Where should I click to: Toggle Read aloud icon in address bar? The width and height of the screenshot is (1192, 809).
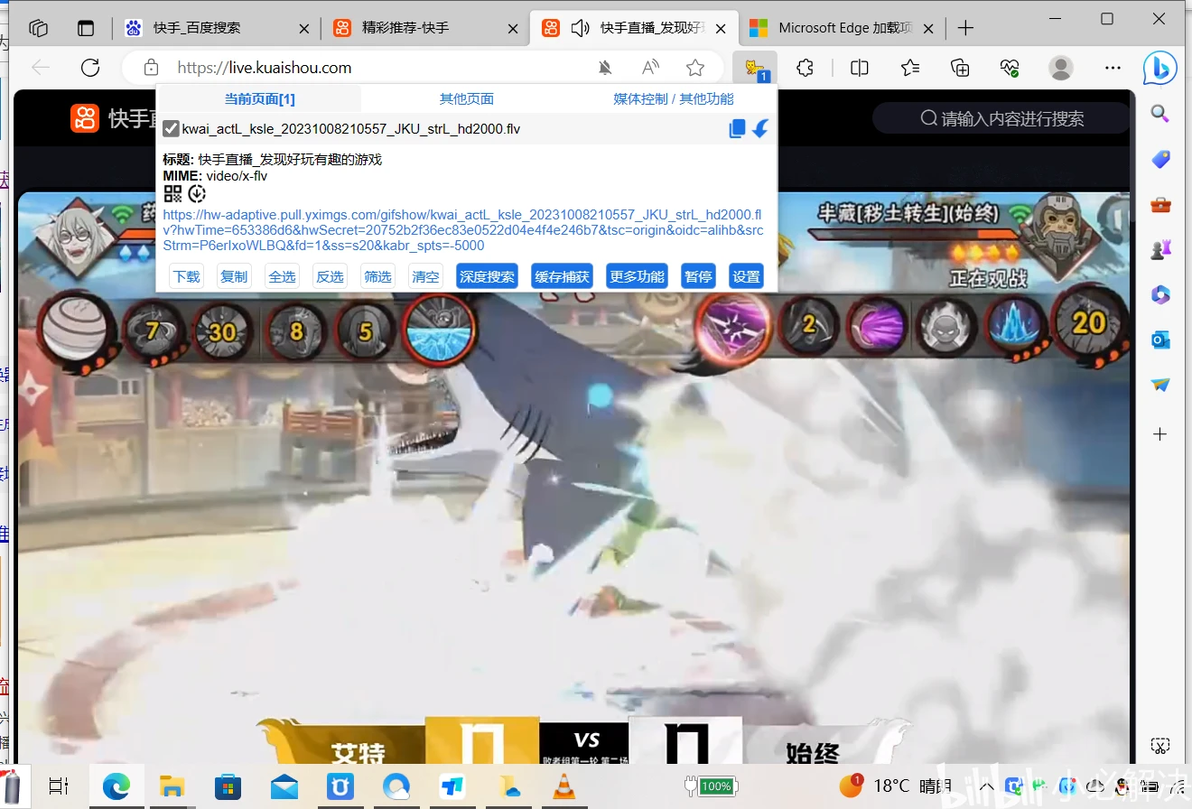[650, 68]
